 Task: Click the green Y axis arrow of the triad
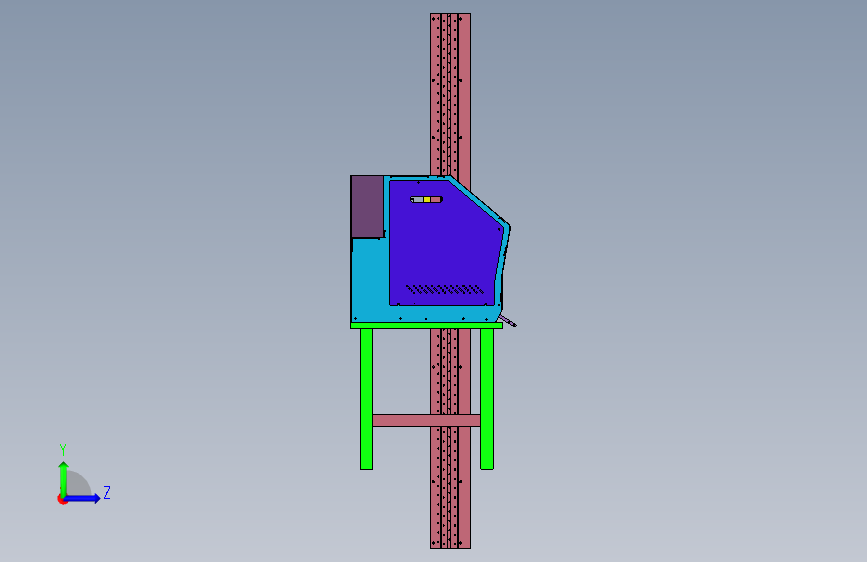(x=64, y=479)
